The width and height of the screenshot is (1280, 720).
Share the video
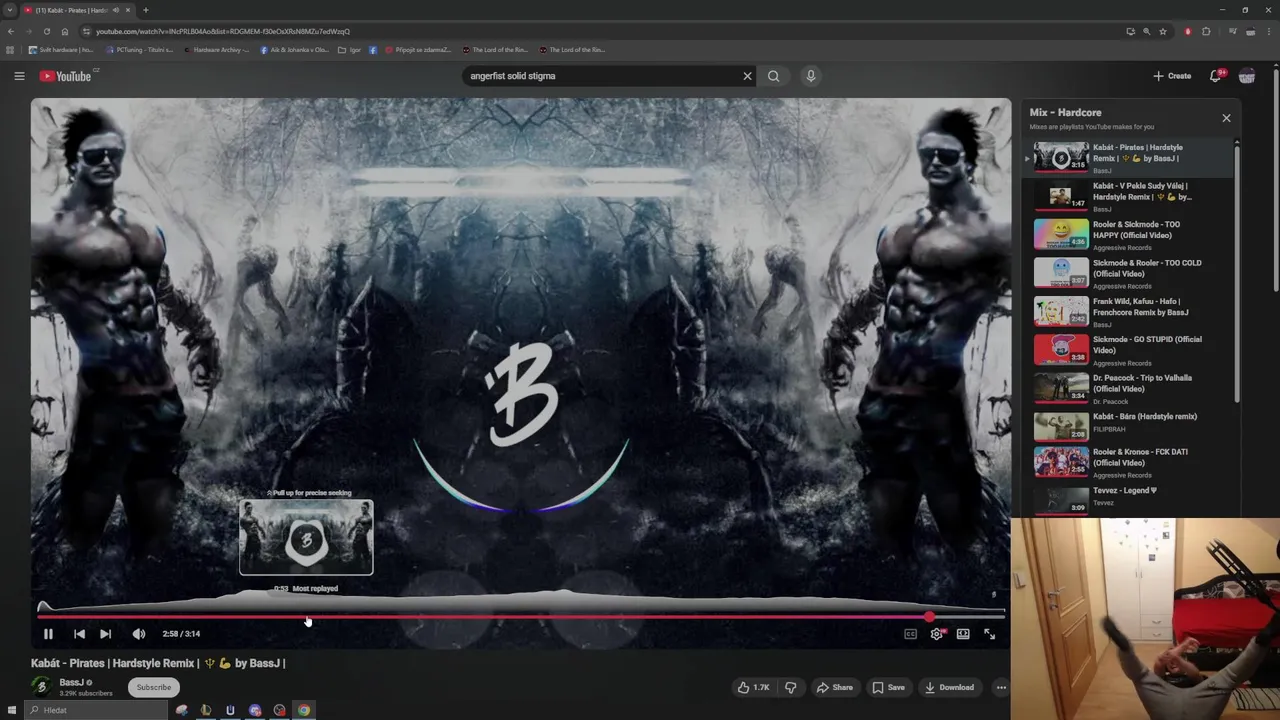pos(835,687)
